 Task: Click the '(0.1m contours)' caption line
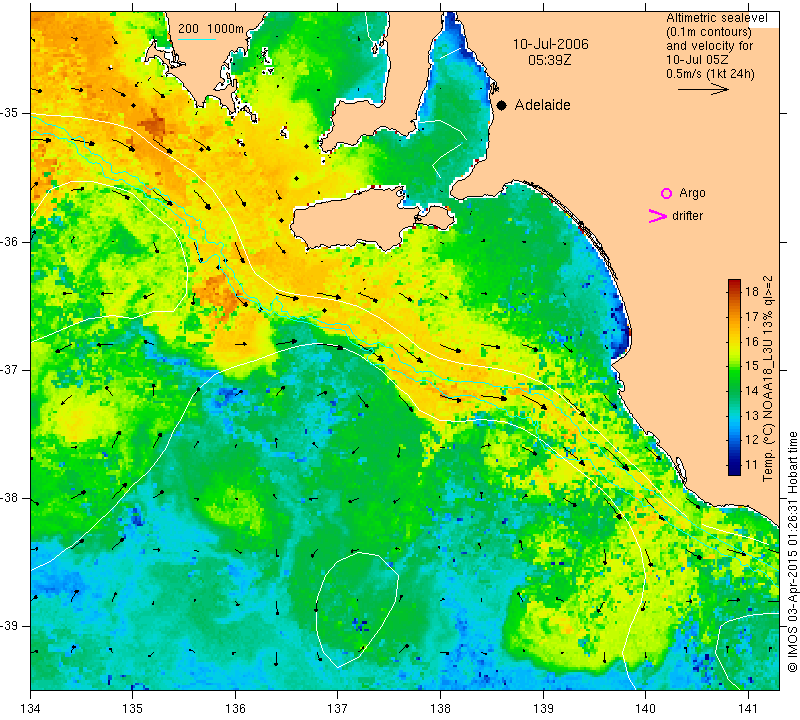709,32
